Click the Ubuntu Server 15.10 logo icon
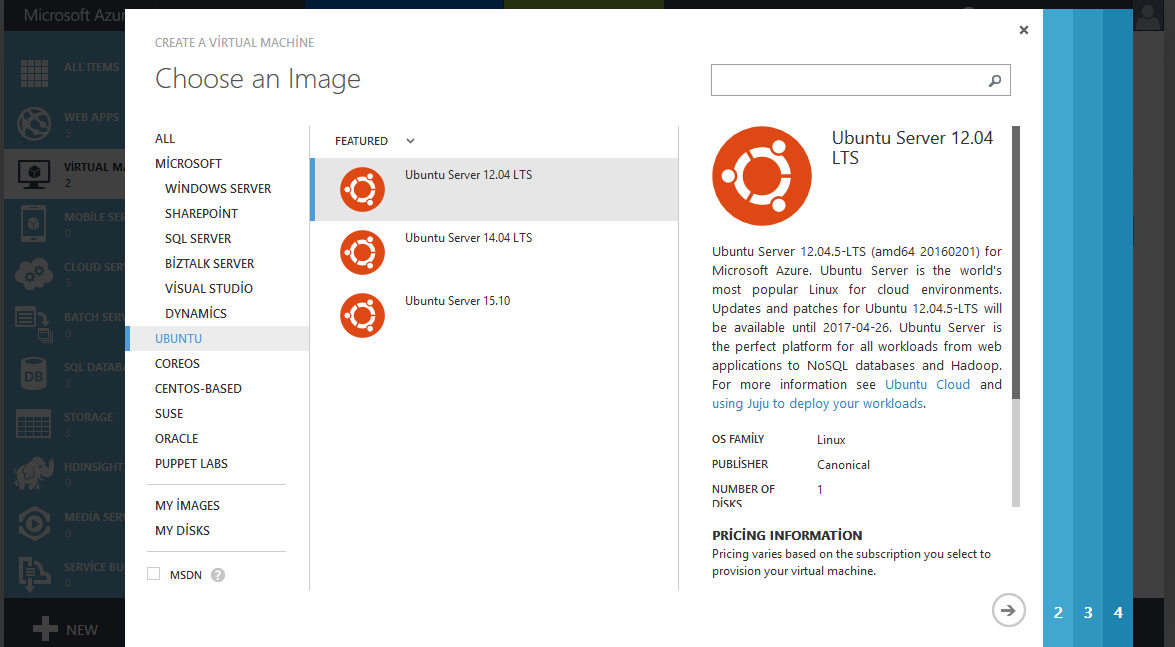Viewport: 1175px width, 647px height. [363, 316]
